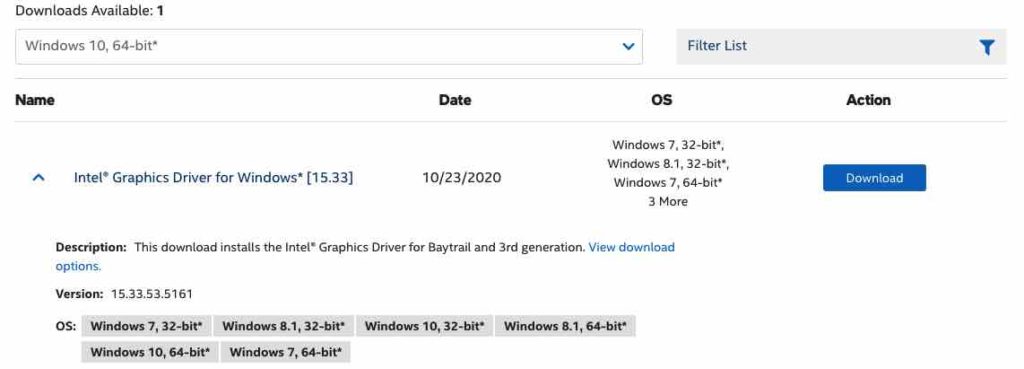This screenshot has height=369, width=1024.
Task: Click the dropdown arrow in OS selector
Action: click(628, 46)
